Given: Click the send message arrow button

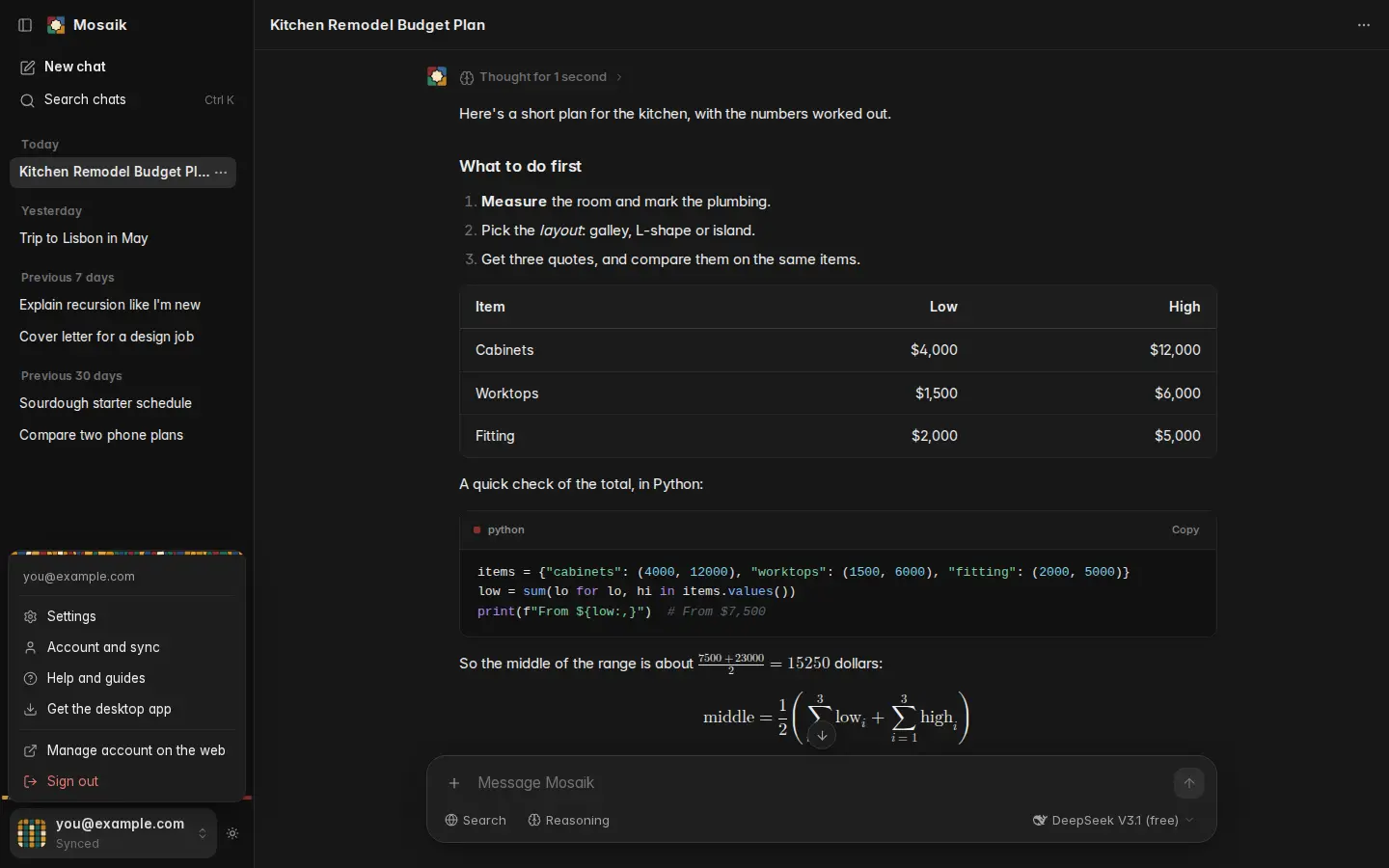Looking at the screenshot, I should point(1189,783).
